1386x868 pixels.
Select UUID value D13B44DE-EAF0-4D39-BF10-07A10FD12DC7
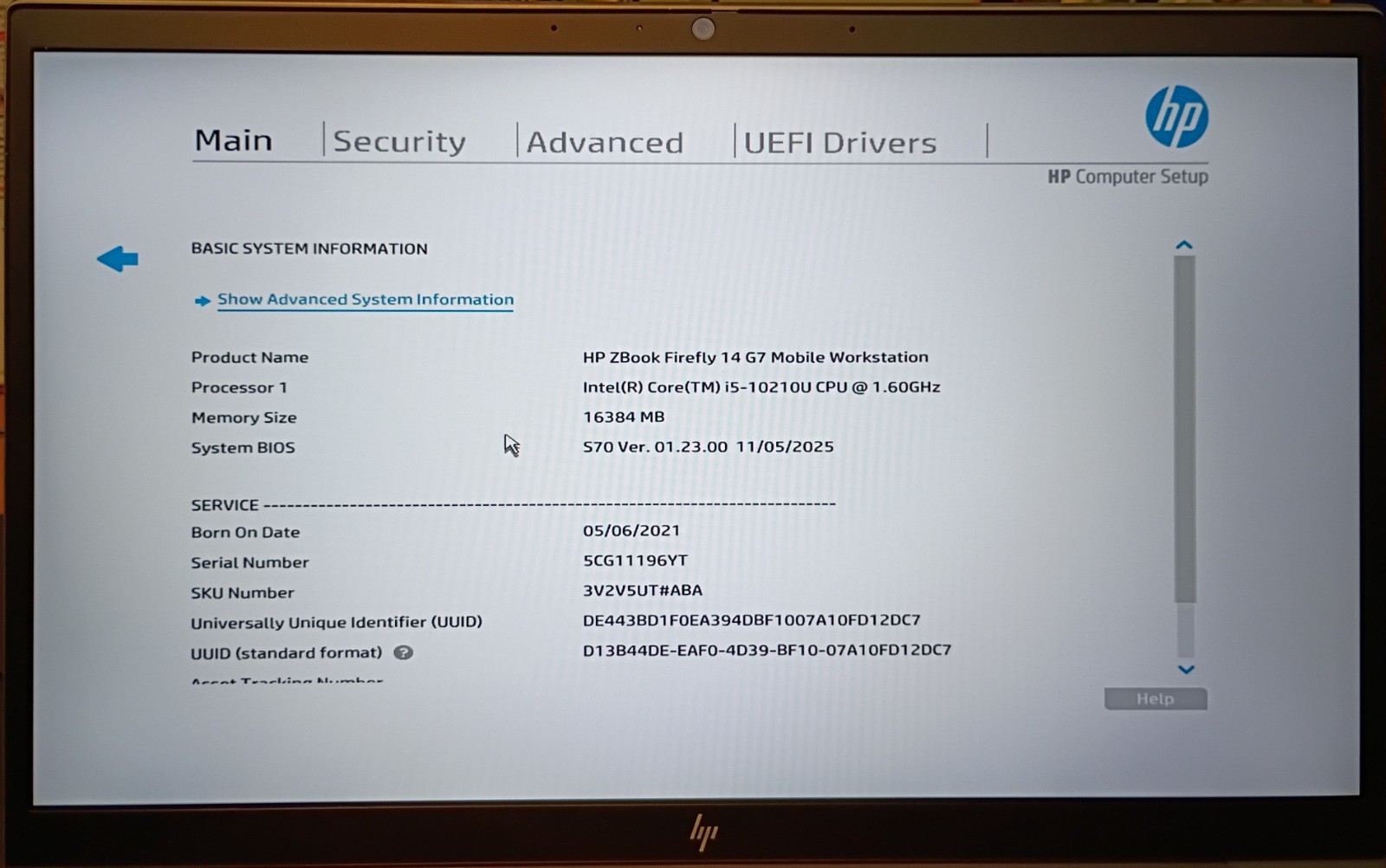pos(767,650)
